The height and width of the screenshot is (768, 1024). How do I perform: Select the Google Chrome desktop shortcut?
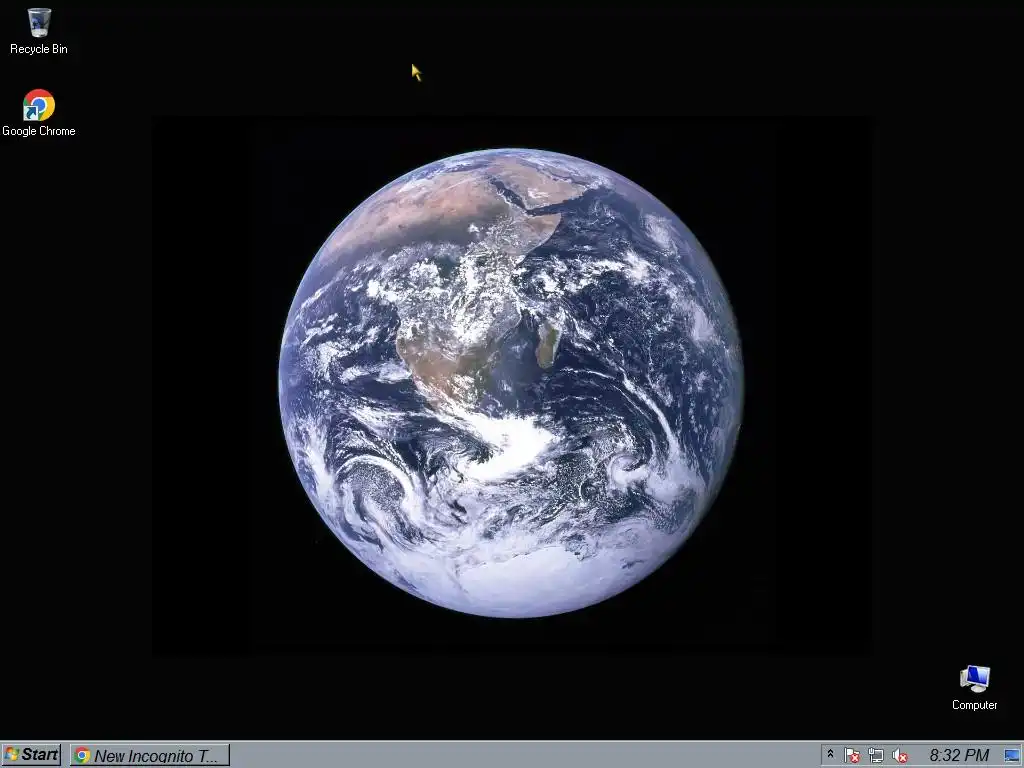[x=39, y=112]
